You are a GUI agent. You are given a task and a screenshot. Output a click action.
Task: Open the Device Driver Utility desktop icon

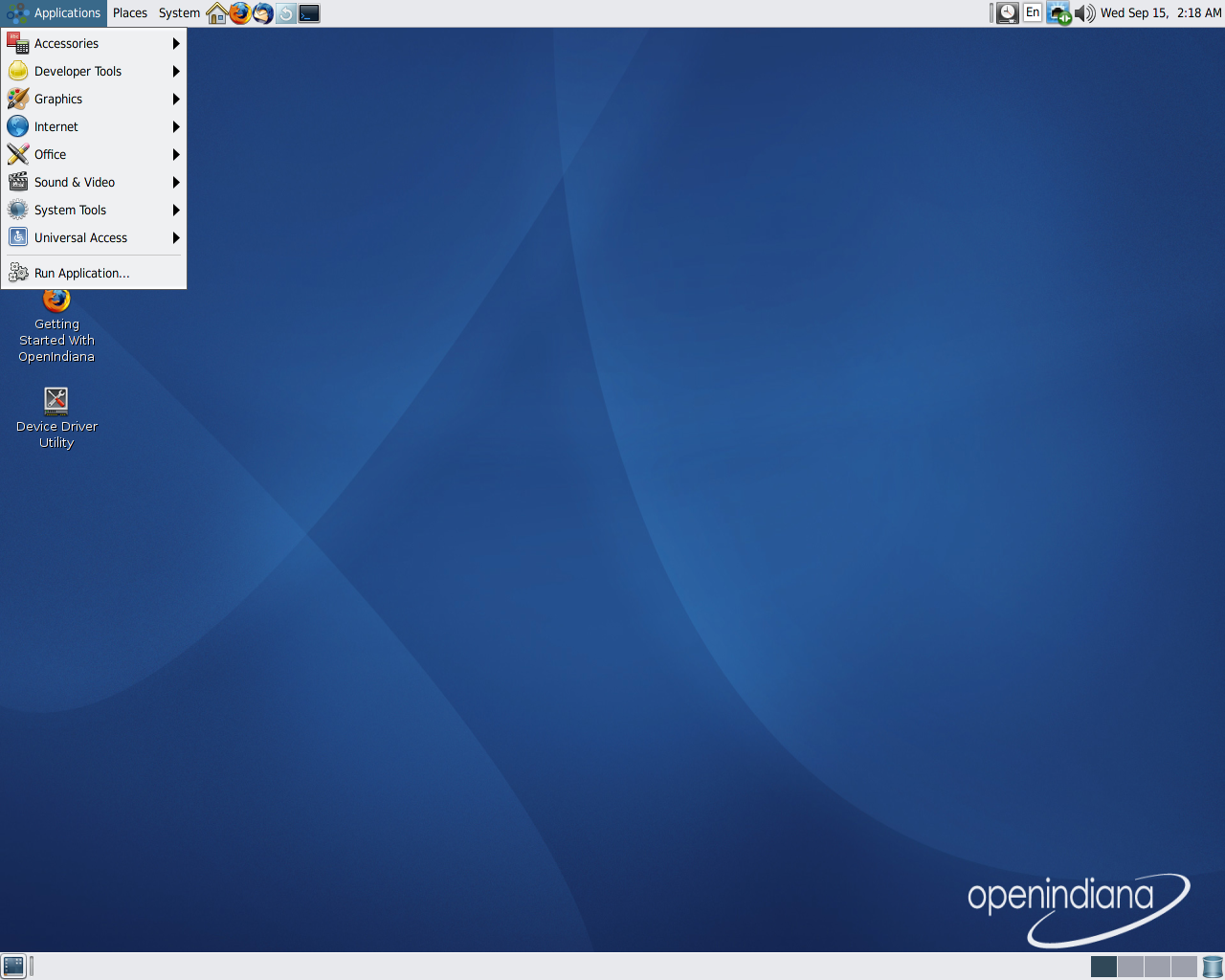click(56, 417)
